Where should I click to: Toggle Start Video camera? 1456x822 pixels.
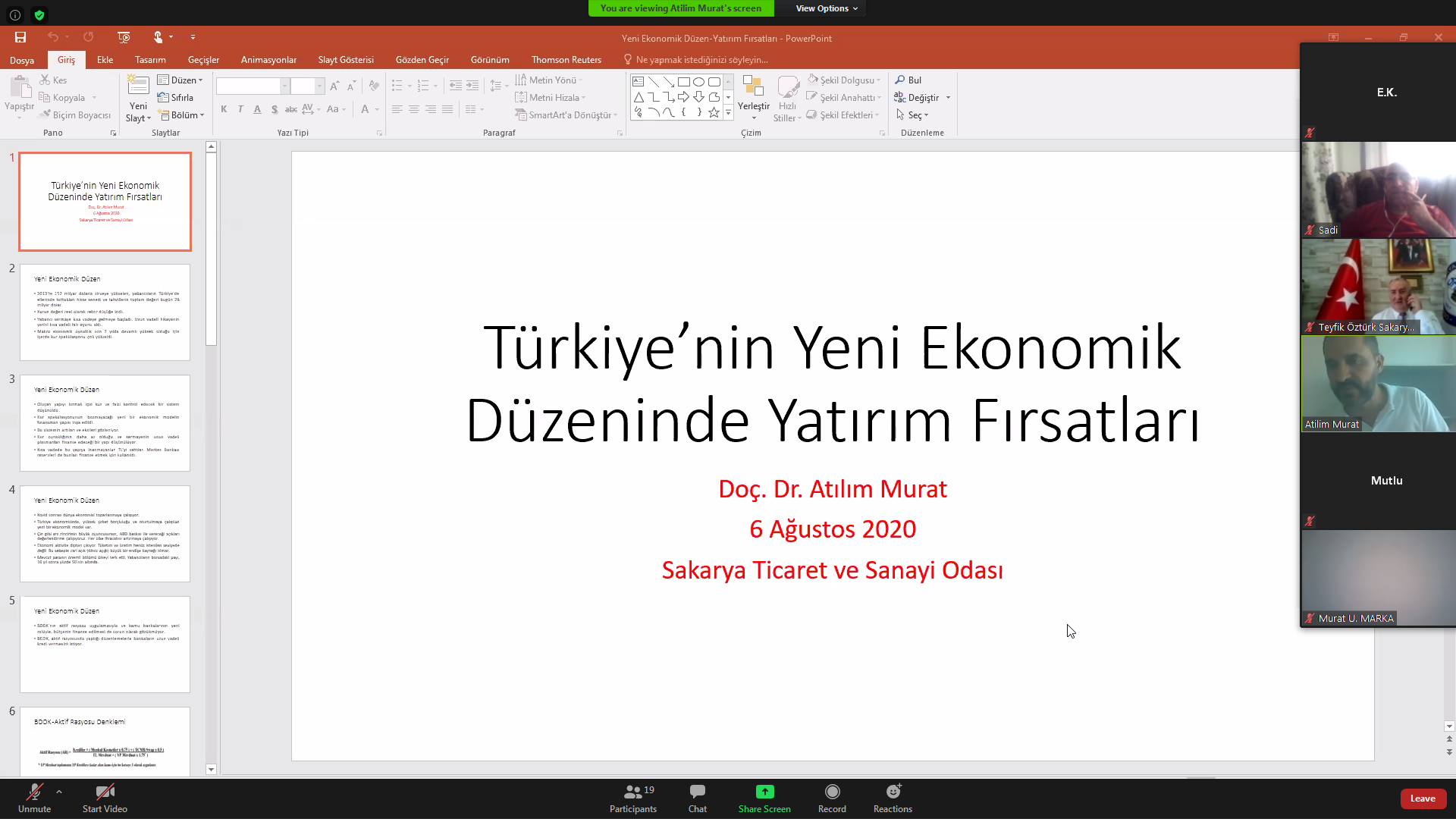click(105, 792)
